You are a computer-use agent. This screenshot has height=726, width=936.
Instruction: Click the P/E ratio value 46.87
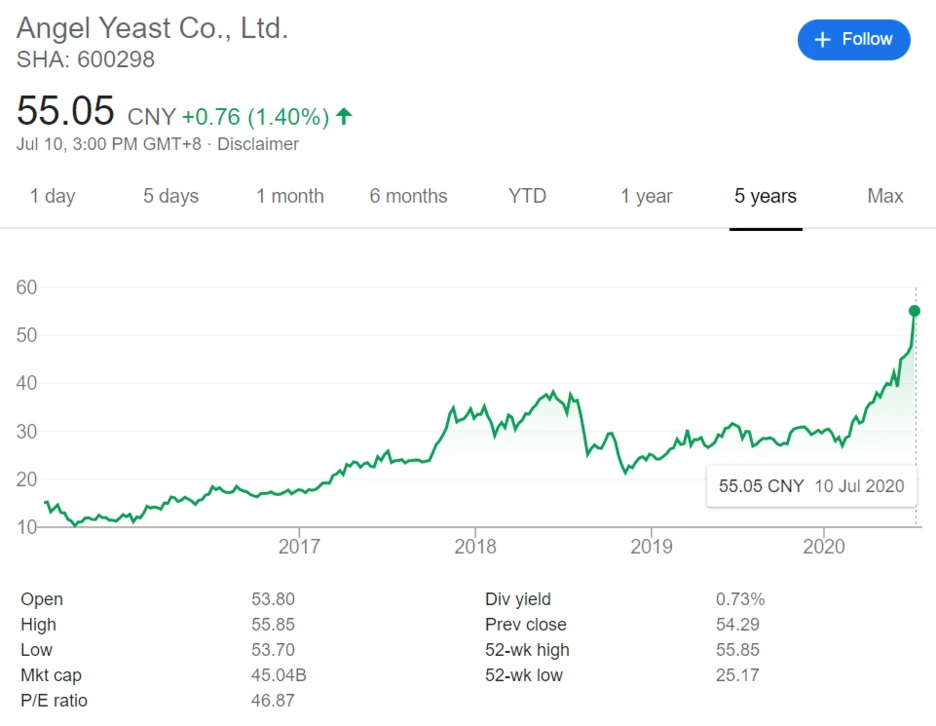[273, 700]
